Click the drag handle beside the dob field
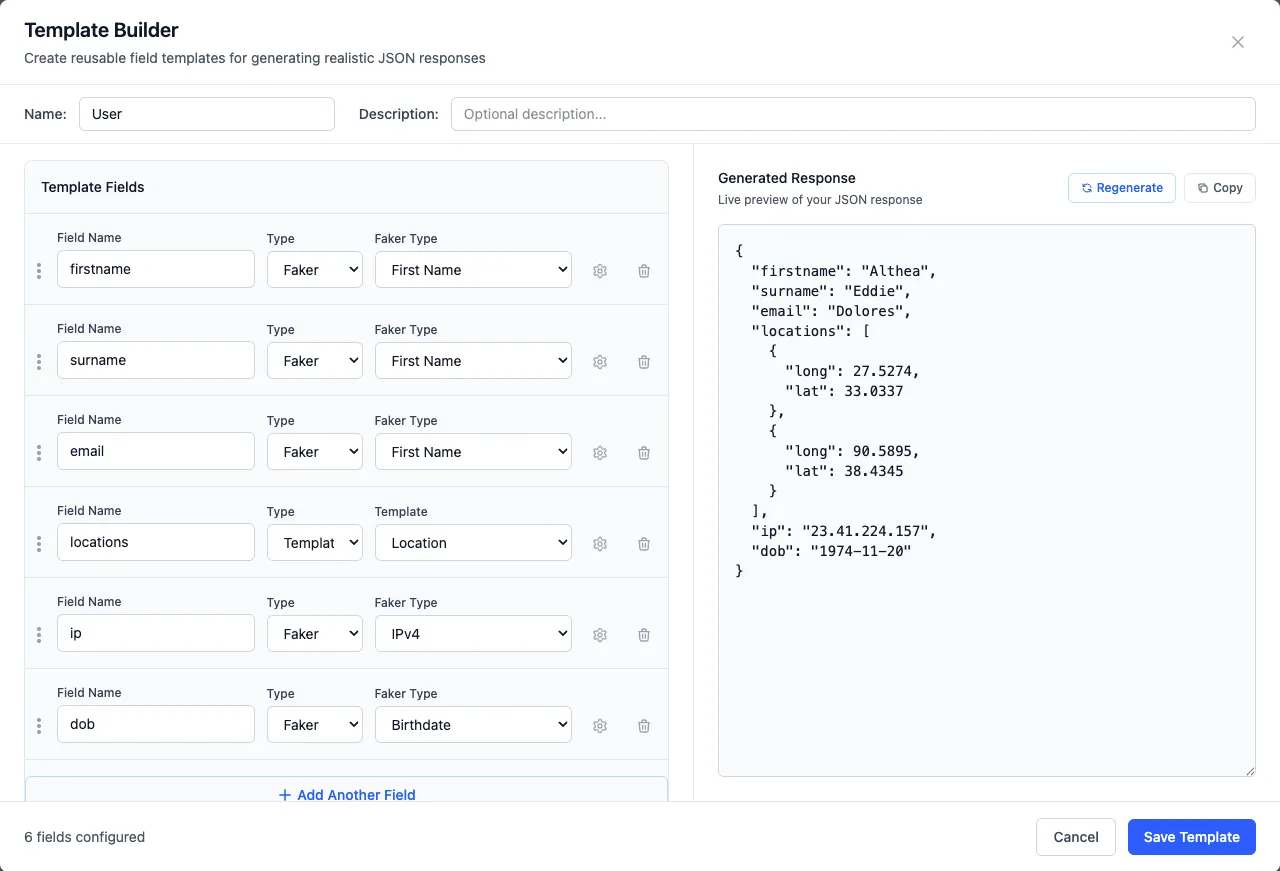Image resolution: width=1280 pixels, height=871 pixels. pyautogui.click(x=39, y=725)
